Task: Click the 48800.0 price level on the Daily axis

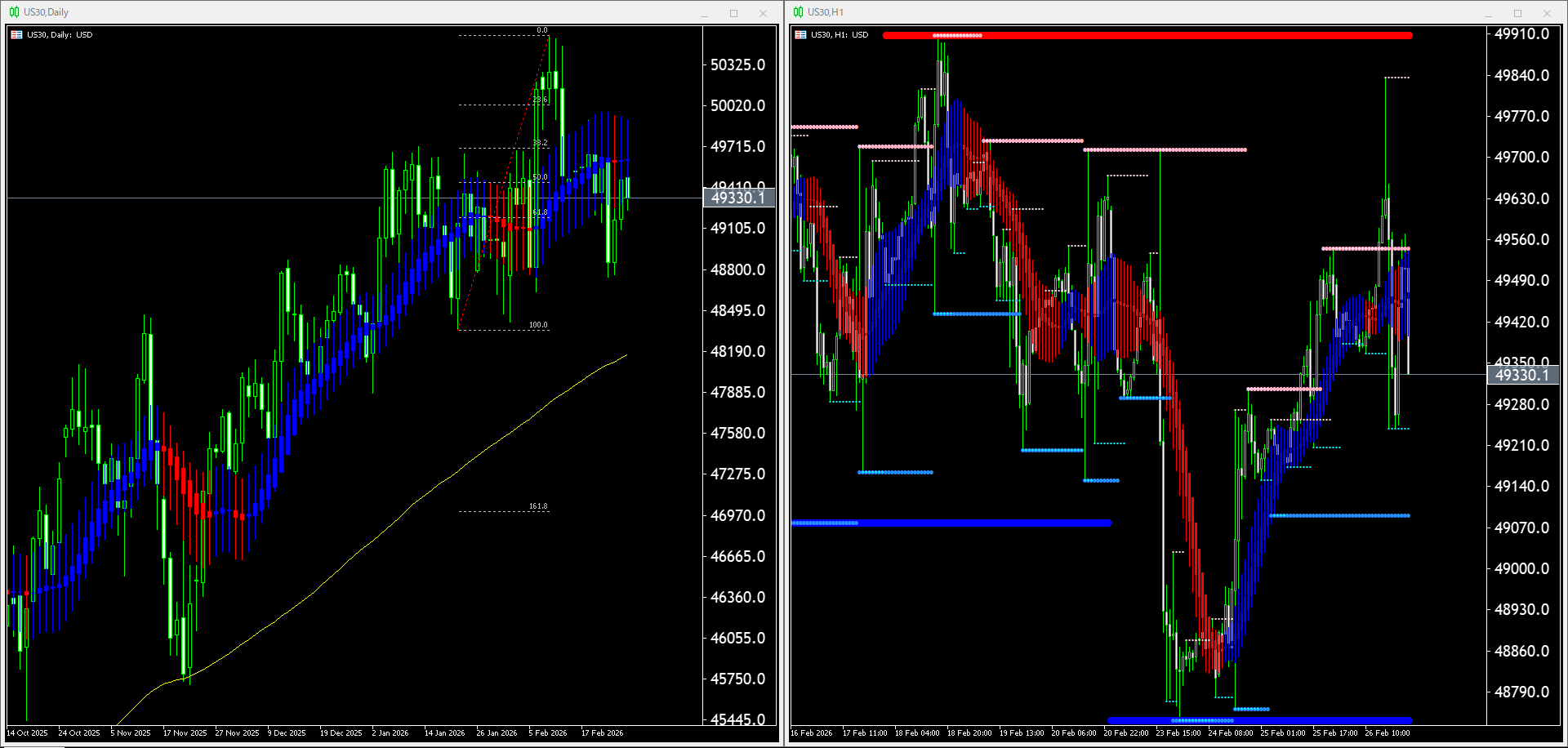Action: tap(738, 269)
